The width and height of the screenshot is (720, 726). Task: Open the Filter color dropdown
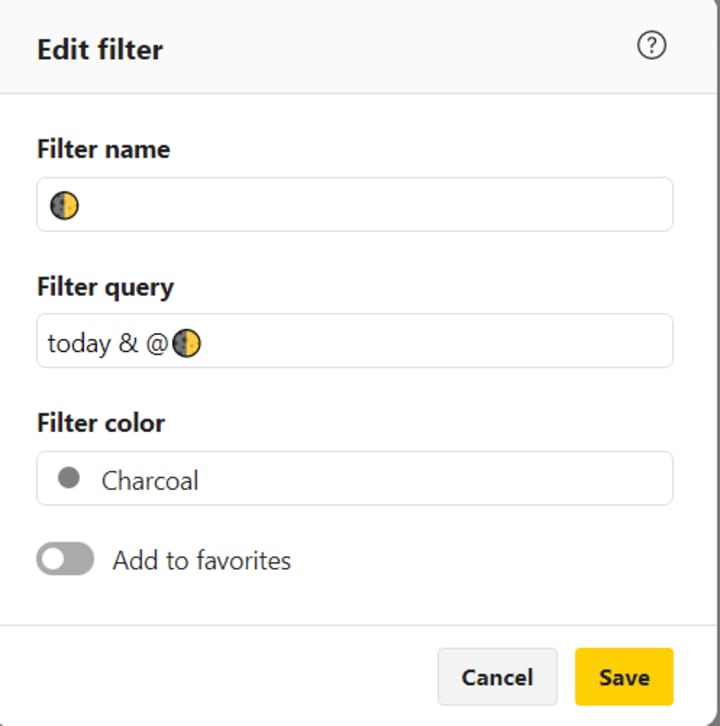pos(354,479)
